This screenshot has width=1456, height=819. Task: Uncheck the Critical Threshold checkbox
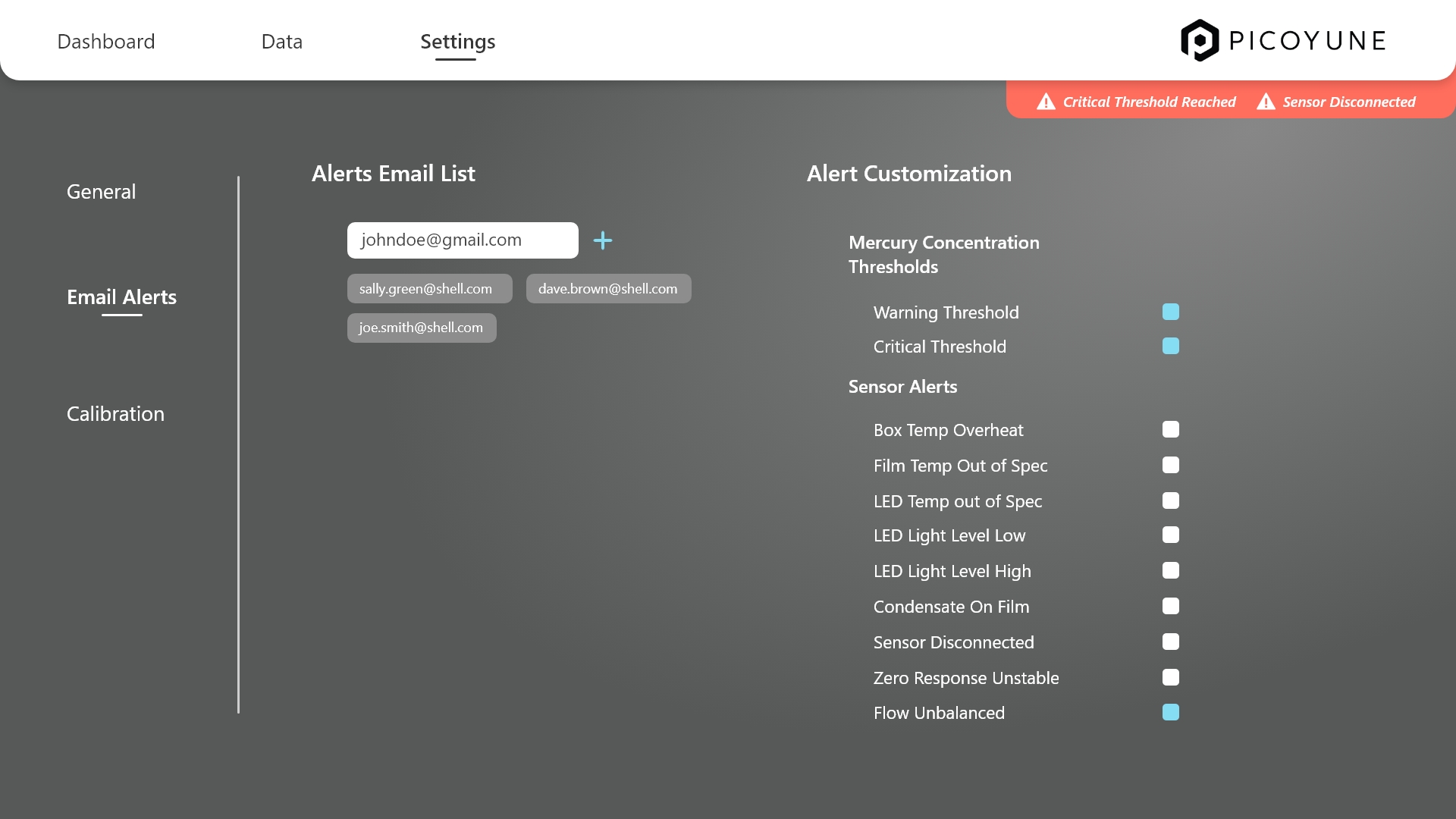coord(1170,346)
